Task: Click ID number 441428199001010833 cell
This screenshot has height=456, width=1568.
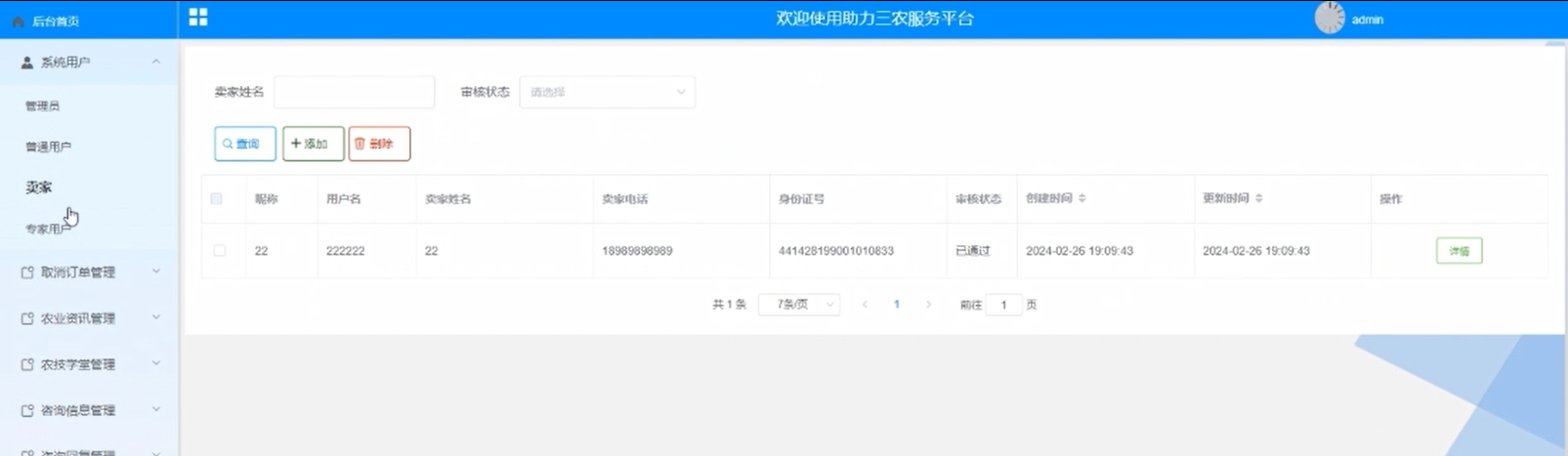Action: 835,251
